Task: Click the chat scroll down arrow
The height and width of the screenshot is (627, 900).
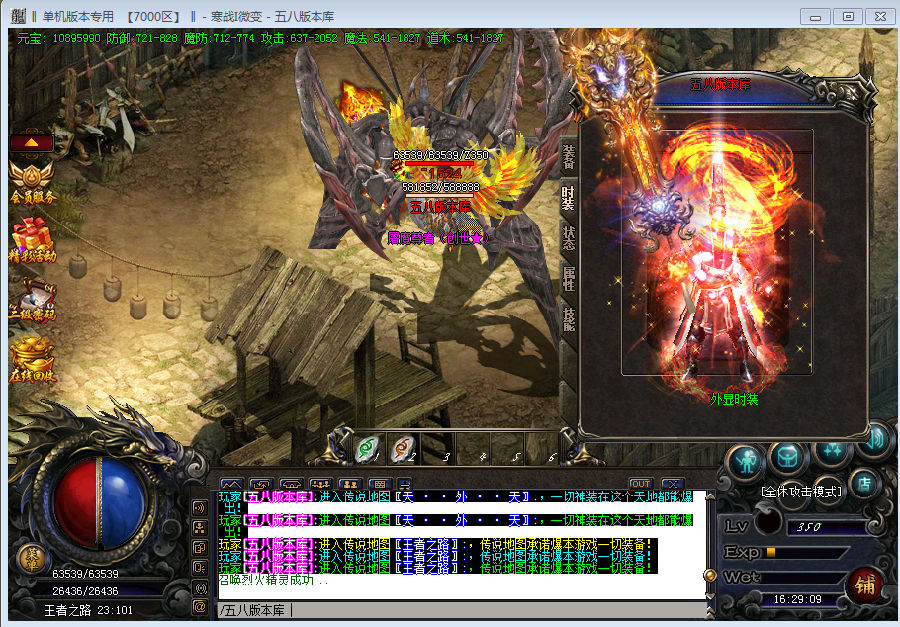Action: pyautogui.click(x=711, y=598)
